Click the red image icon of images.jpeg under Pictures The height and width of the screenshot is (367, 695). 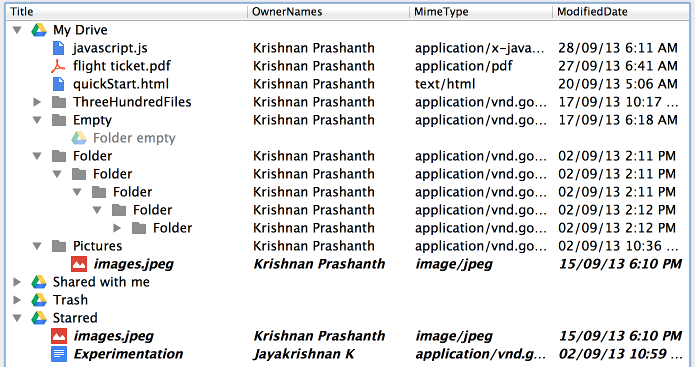[79, 264]
